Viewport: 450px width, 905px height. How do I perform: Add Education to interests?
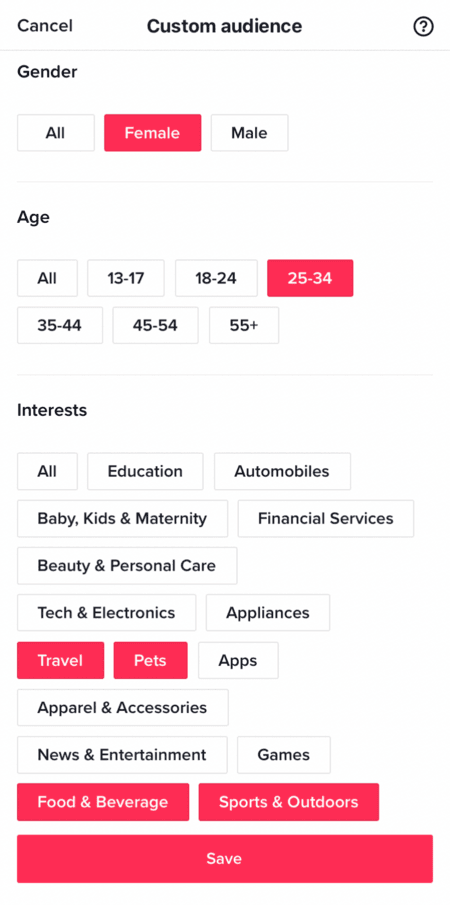click(145, 472)
